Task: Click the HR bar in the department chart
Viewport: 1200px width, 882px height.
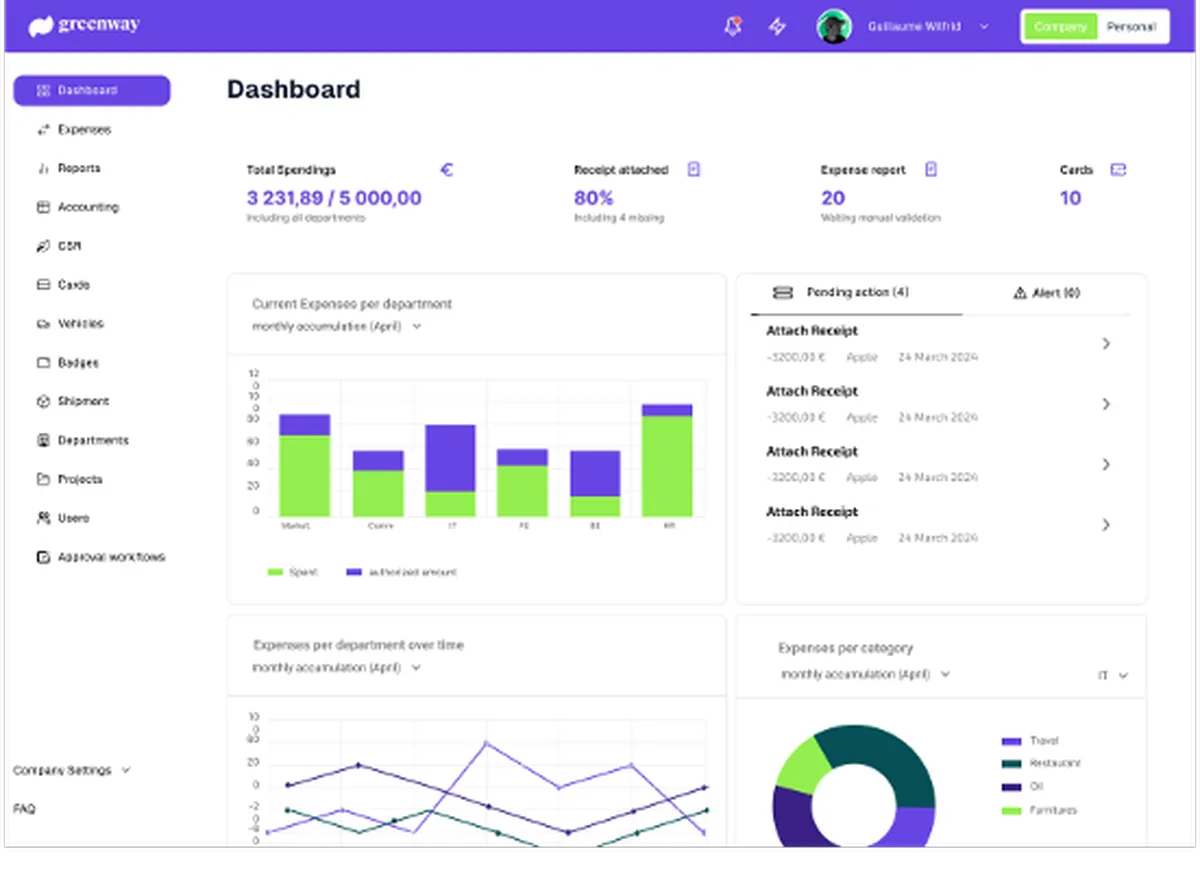Action: 667,460
